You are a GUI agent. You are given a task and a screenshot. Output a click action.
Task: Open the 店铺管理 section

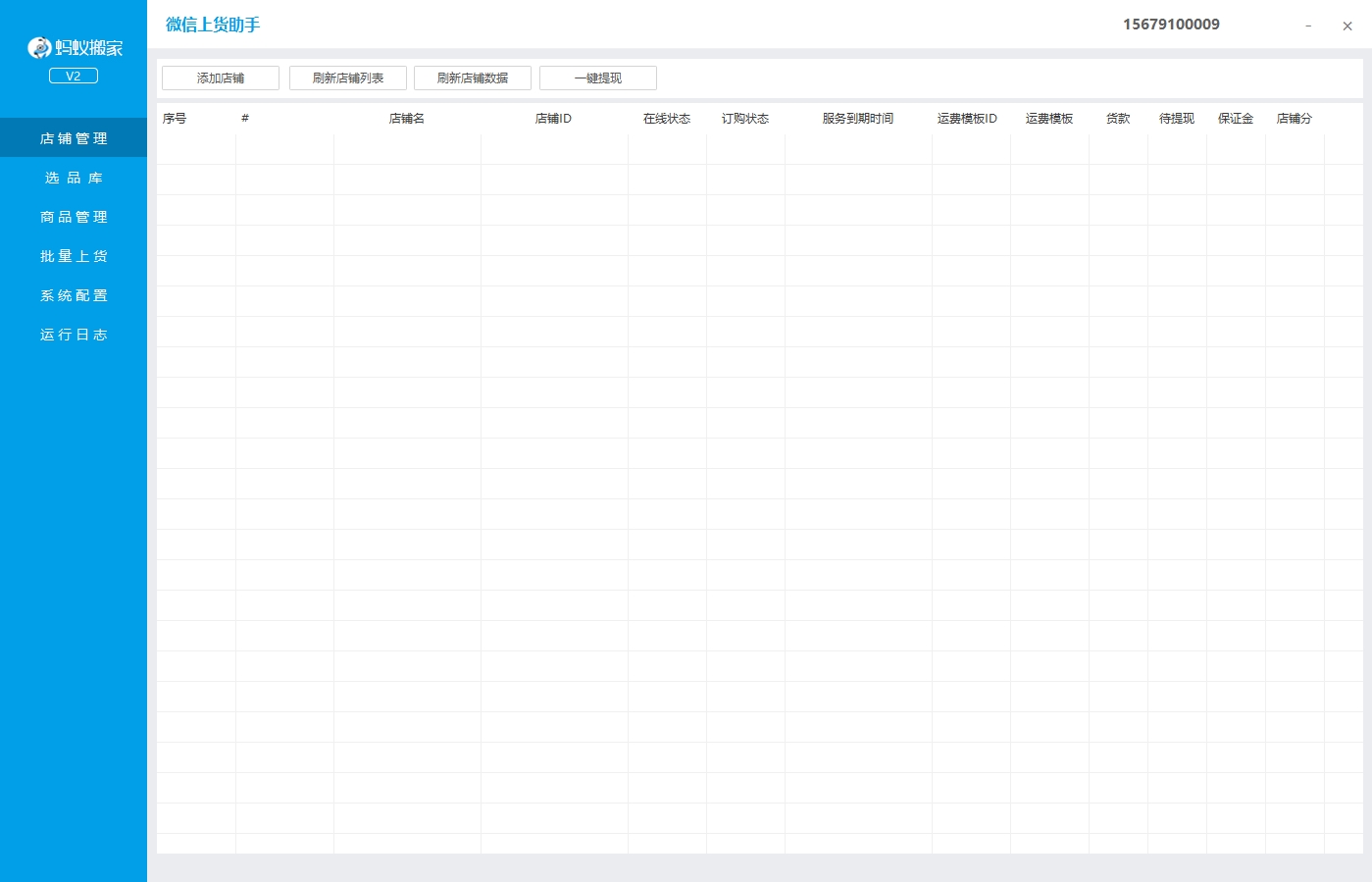click(x=74, y=138)
